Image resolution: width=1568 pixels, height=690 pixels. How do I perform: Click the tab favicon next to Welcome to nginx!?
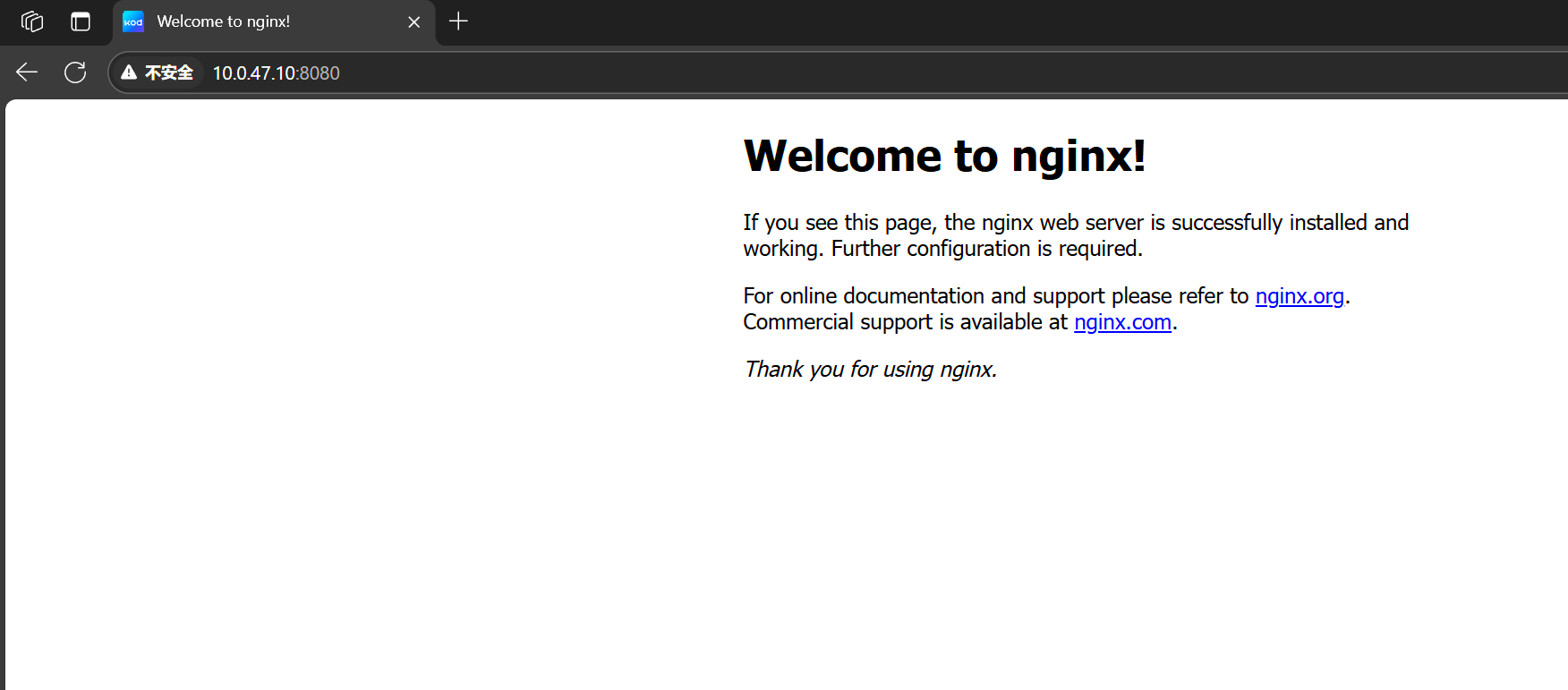click(x=133, y=21)
